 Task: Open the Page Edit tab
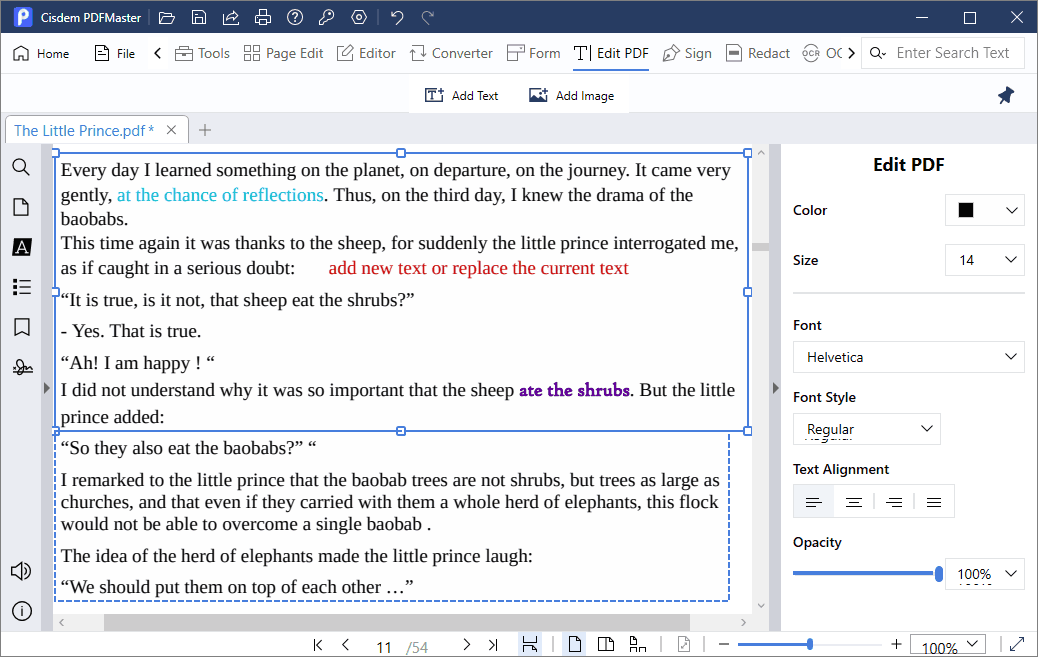tap(283, 53)
